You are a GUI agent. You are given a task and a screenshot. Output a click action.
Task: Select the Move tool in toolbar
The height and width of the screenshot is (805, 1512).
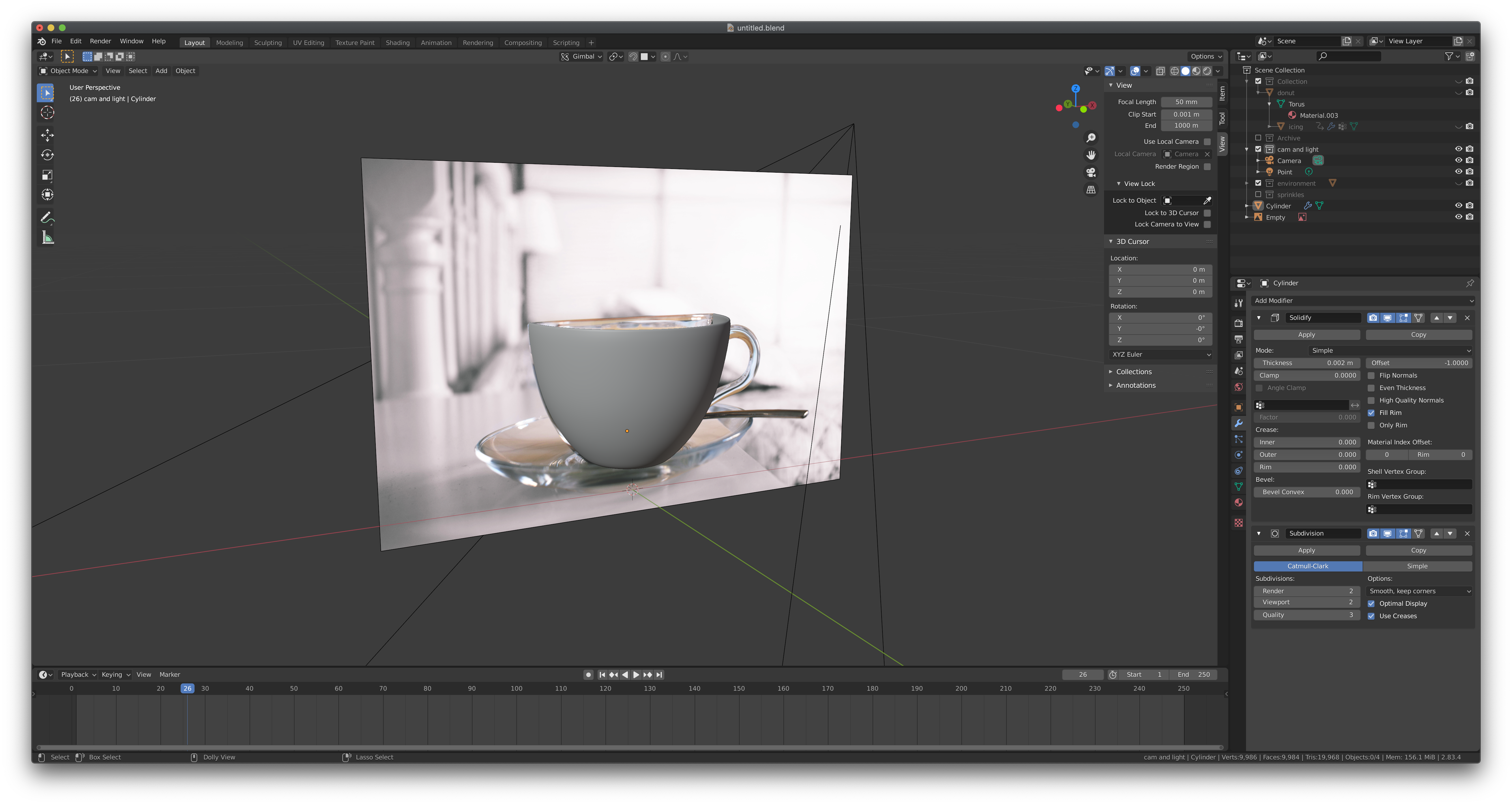[x=48, y=135]
